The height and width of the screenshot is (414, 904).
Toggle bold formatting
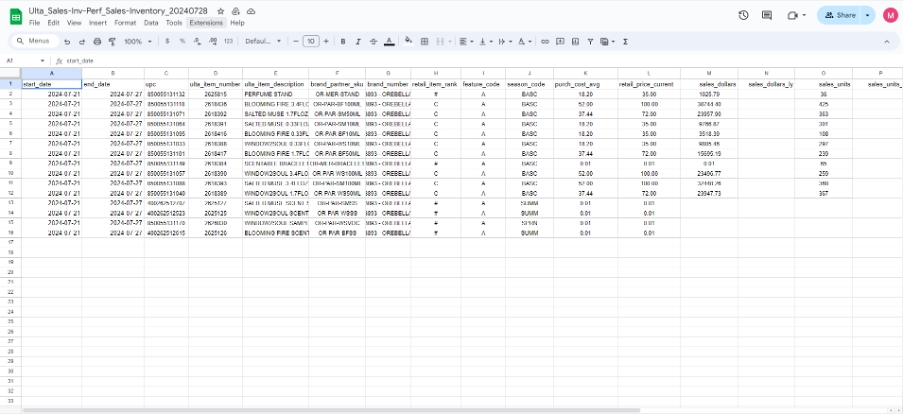click(x=343, y=41)
